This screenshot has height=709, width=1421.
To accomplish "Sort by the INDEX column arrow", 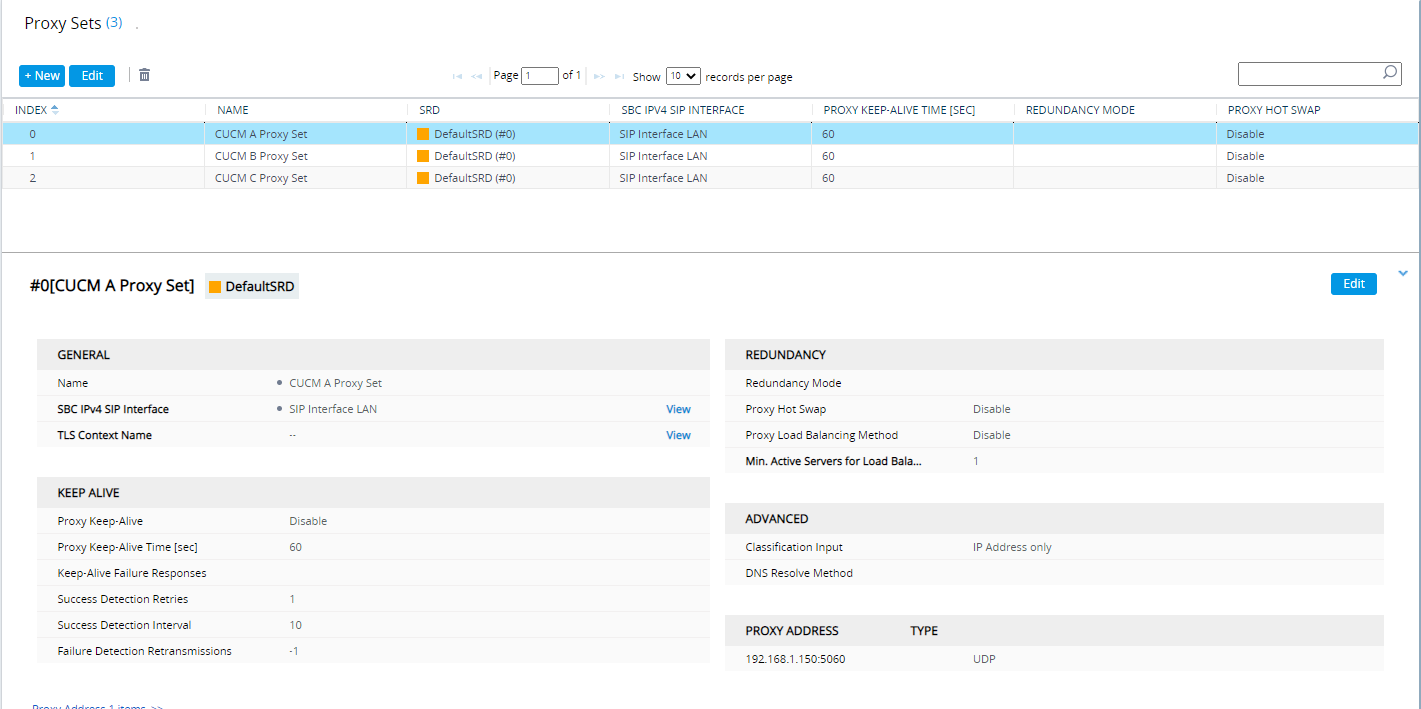I will pos(54,109).
